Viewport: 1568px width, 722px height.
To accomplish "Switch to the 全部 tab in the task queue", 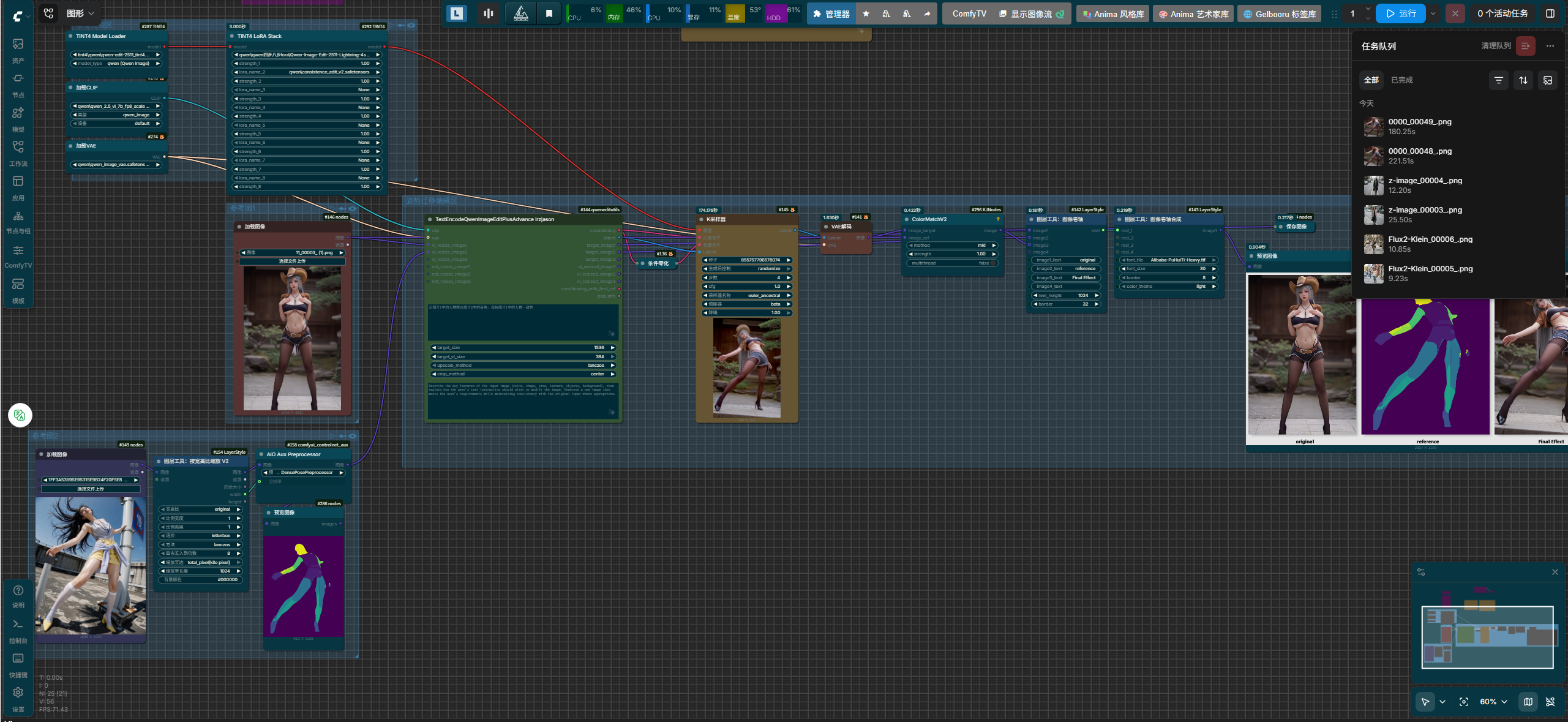I will pos(1371,80).
